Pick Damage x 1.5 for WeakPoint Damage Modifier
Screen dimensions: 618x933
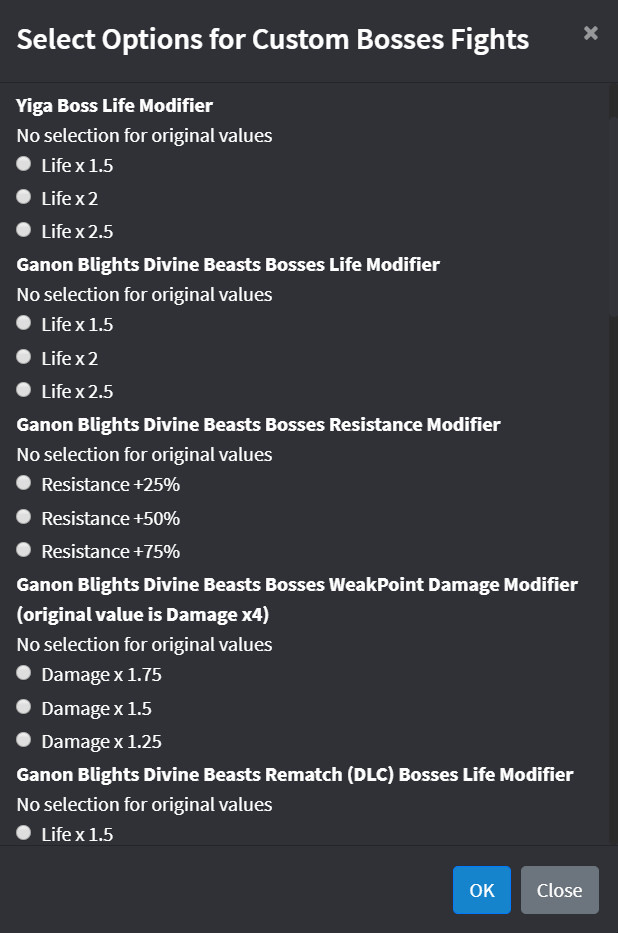(x=23, y=706)
